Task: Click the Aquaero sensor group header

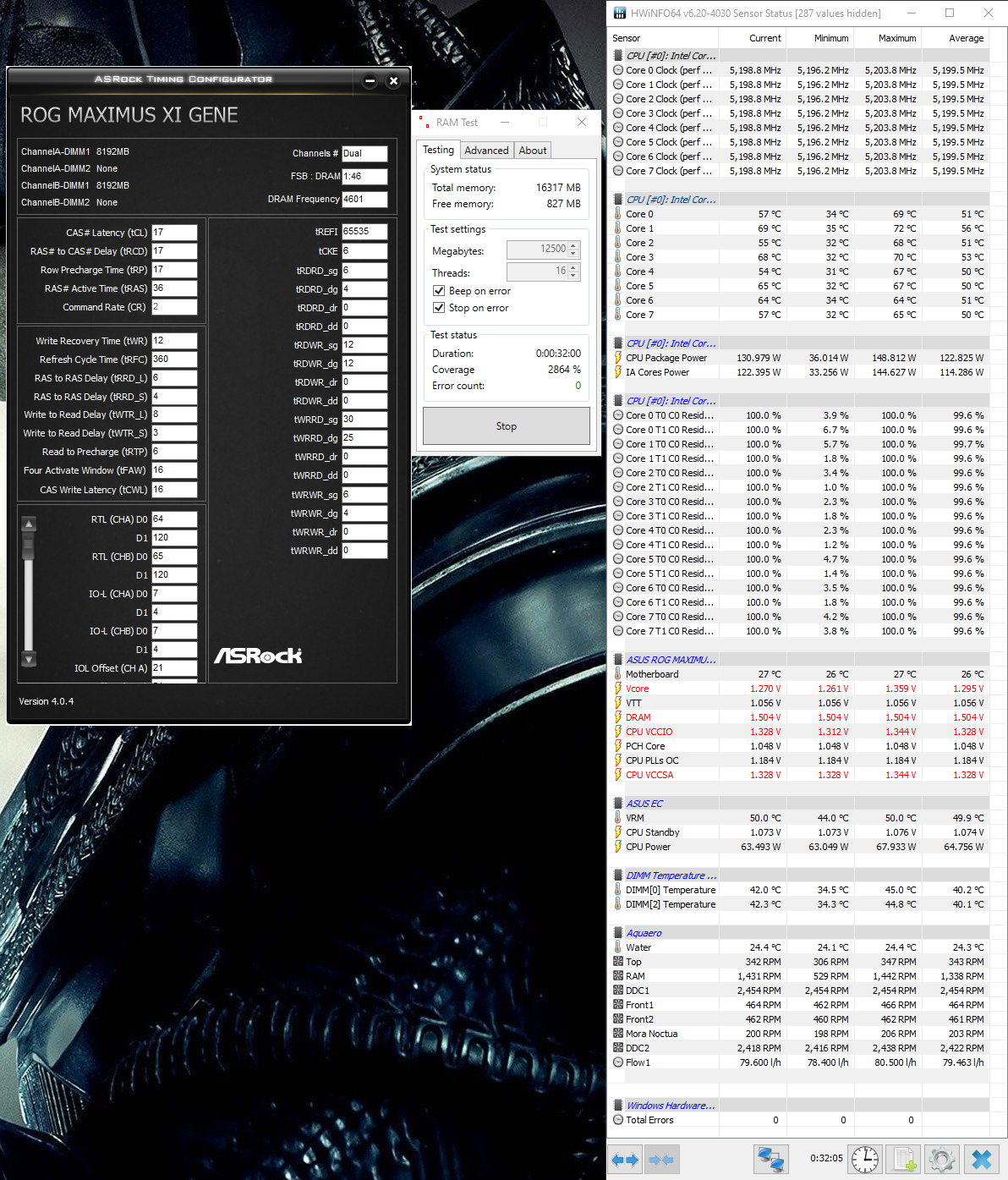Action: 799,933
